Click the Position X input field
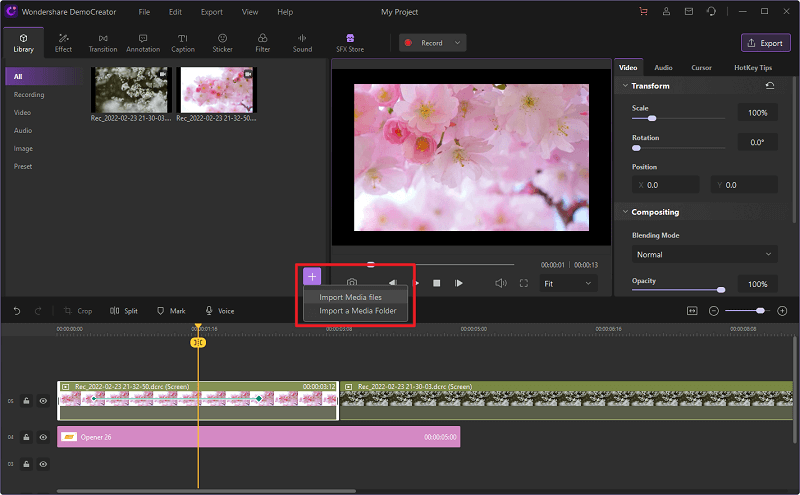The height and width of the screenshot is (495, 800). tap(665, 185)
